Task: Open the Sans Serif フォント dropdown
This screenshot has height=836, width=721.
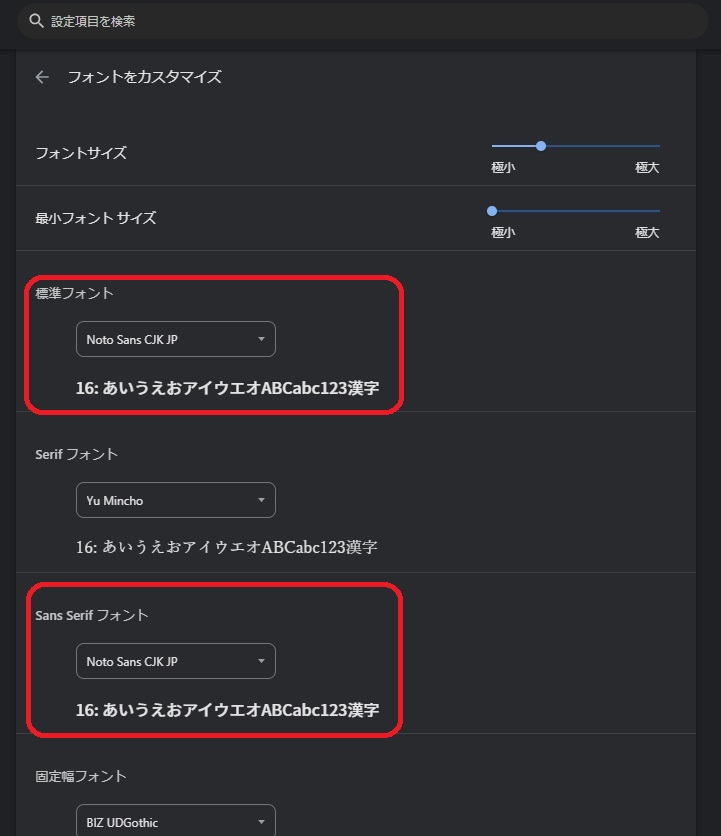Action: pos(176,661)
